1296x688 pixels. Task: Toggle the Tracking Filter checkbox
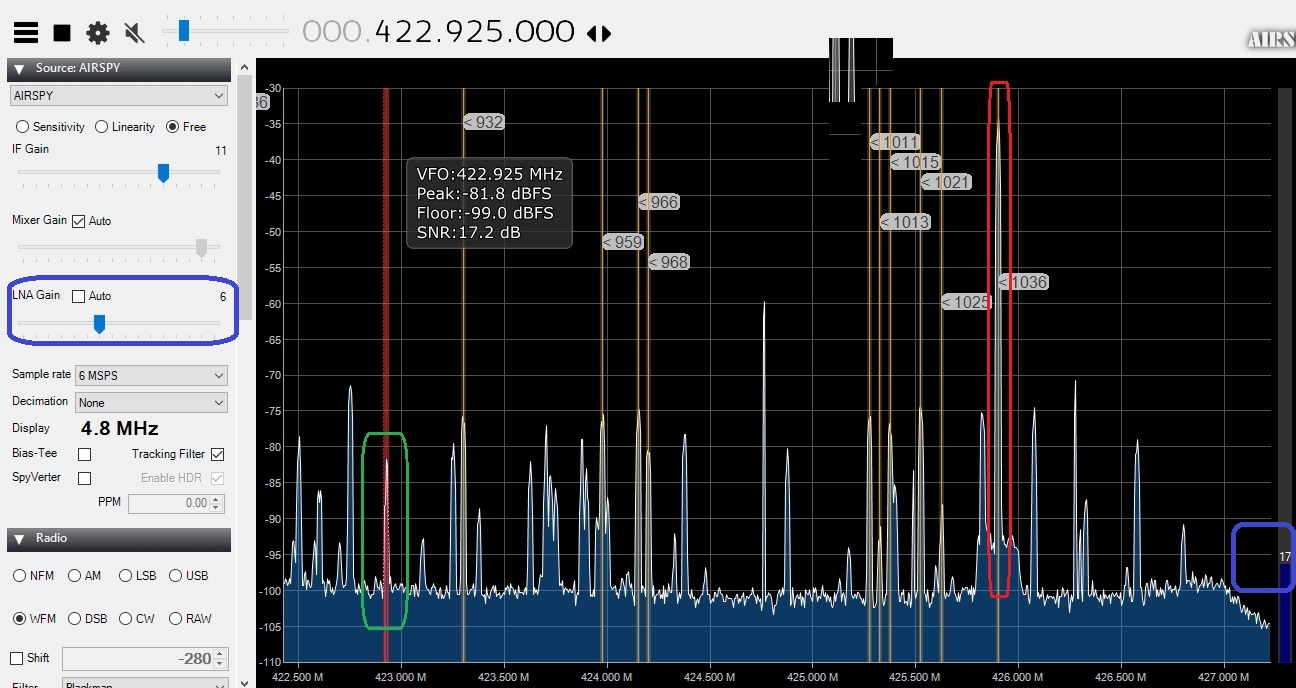point(217,454)
